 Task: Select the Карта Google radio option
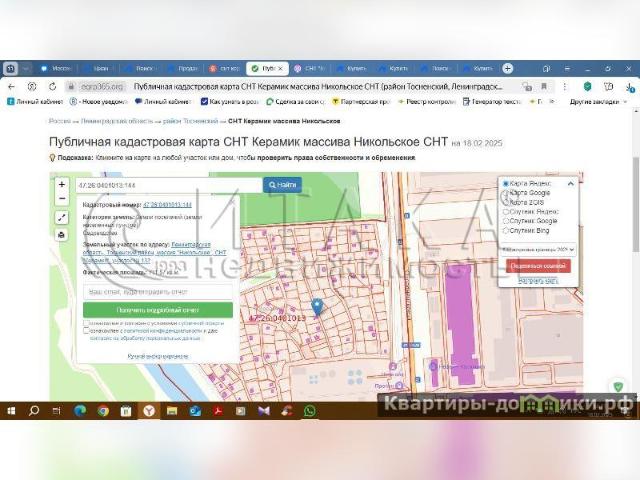tap(506, 192)
